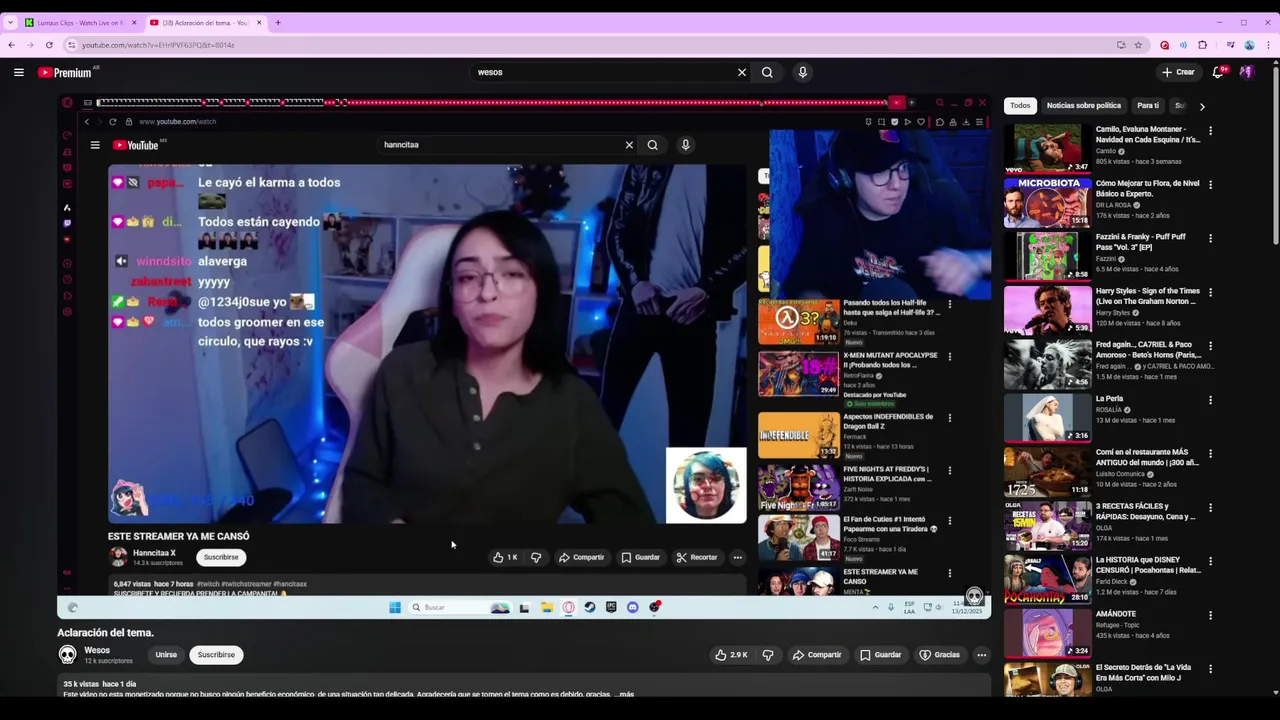
Task: Show more filter chips with right arrow
Action: [x=1202, y=105]
